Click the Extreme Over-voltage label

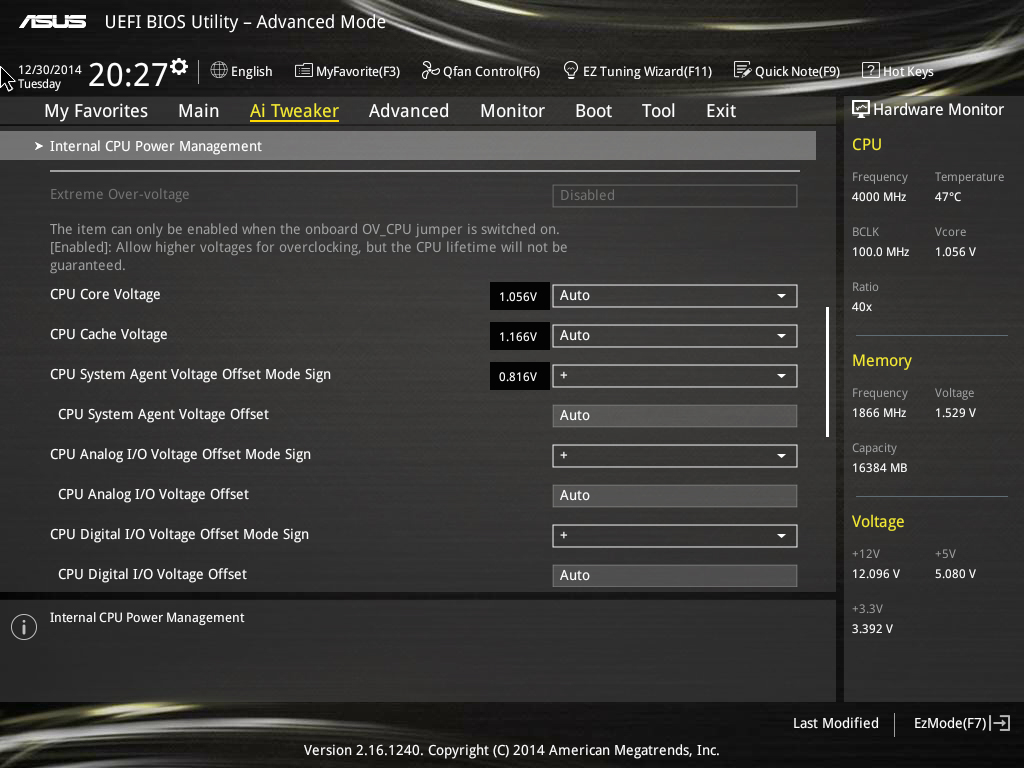point(120,194)
